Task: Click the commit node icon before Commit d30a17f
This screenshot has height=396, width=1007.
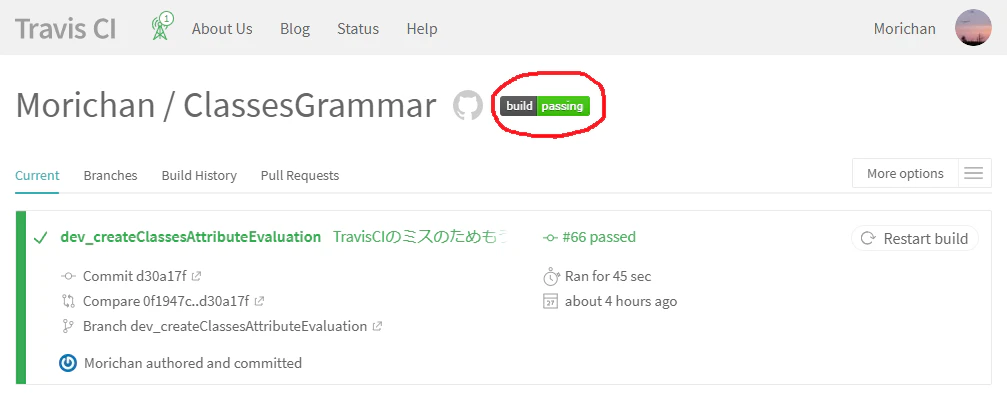Action: pyautogui.click(x=68, y=277)
